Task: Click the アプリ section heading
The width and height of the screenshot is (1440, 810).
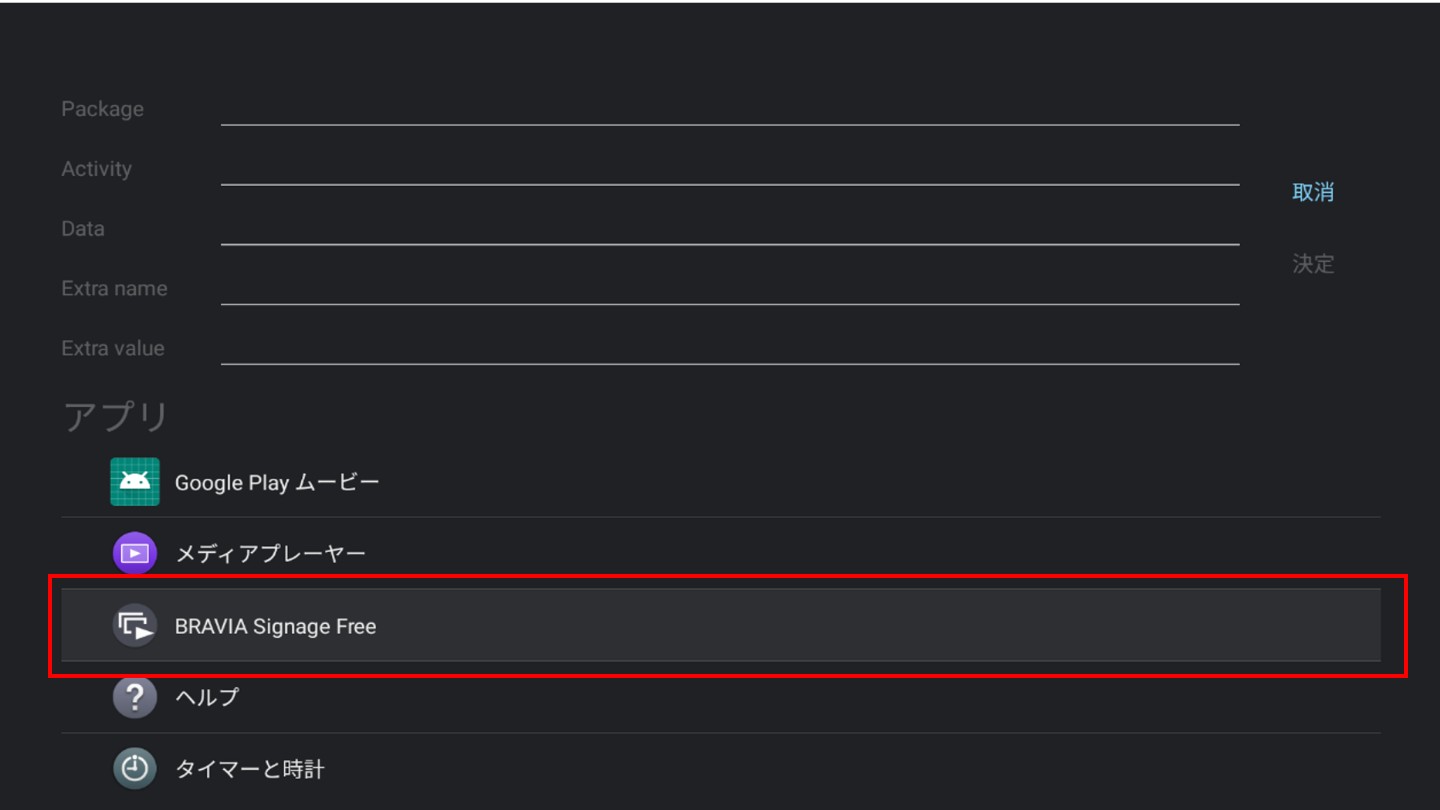Action: click(116, 417)
